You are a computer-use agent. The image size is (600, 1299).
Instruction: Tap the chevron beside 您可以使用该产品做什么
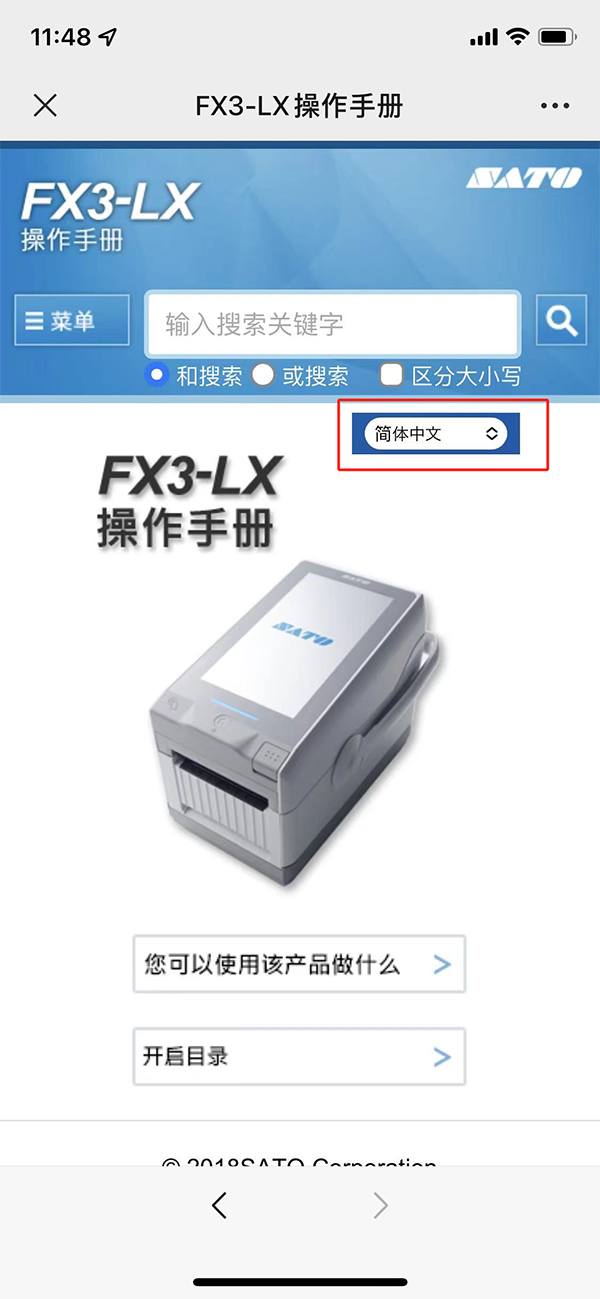point(442,965)
